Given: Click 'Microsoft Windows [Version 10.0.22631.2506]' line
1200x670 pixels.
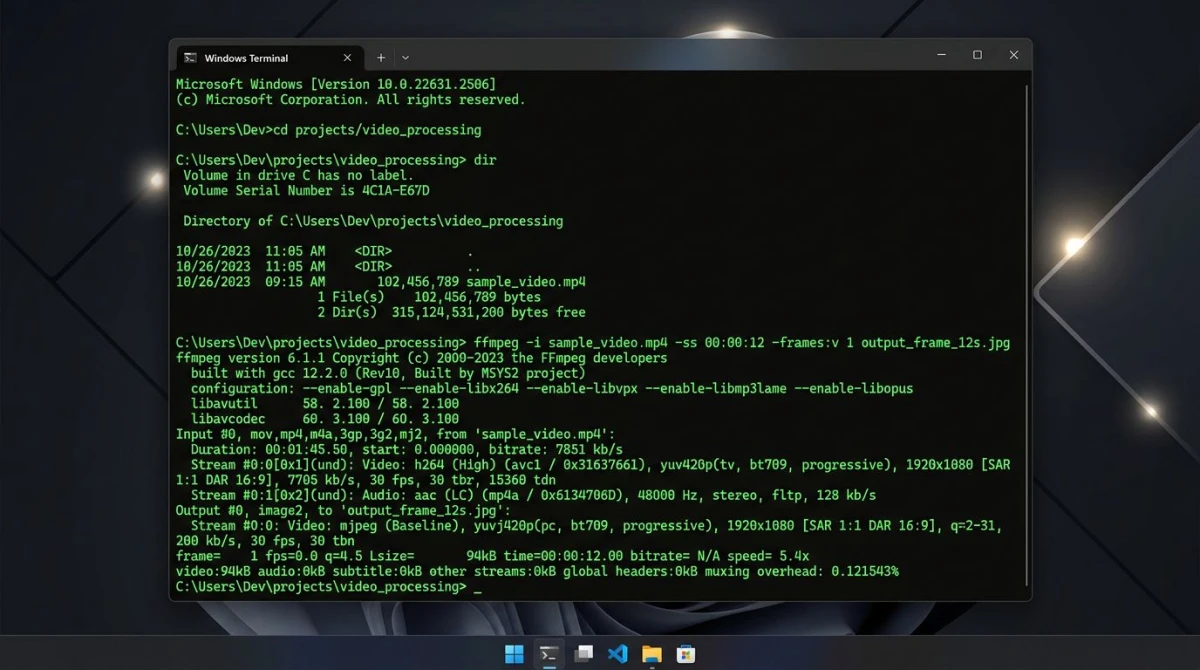Looking at the screenshot, I should pyautogui.click(x=336, y=84).
